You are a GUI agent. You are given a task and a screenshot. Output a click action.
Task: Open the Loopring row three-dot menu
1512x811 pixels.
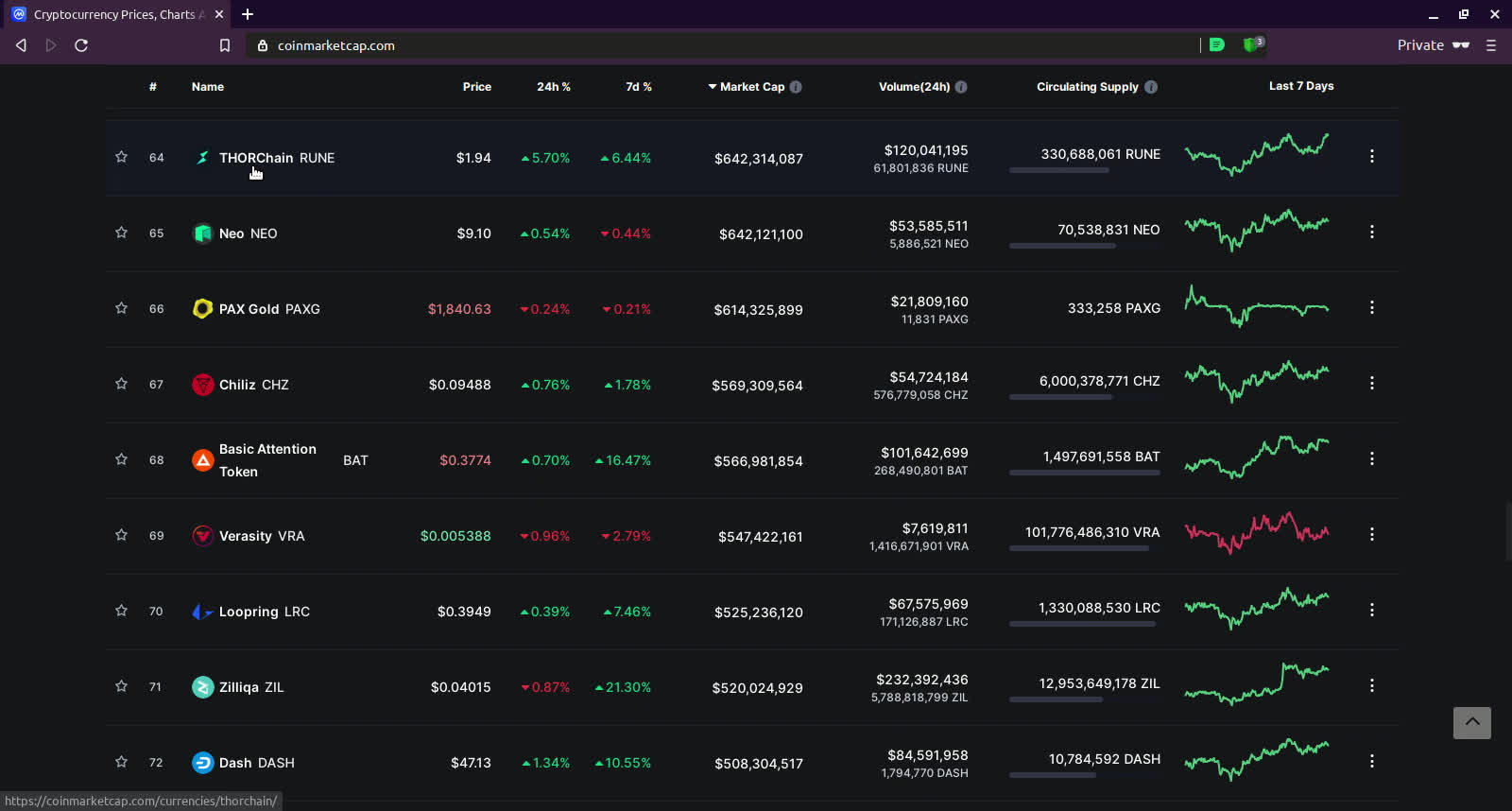(x=1372, y=610)
